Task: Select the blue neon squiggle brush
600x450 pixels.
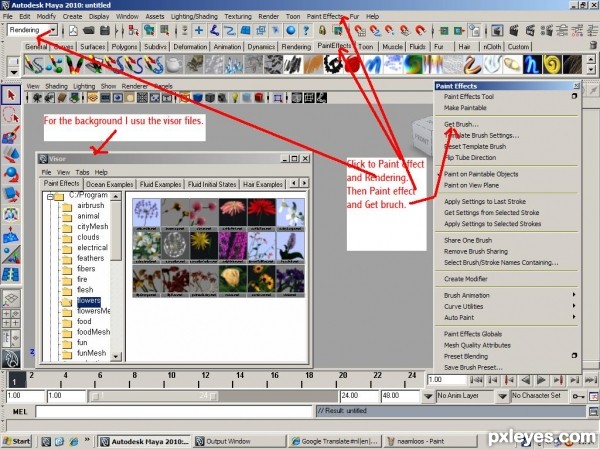Action: point(532,64)
